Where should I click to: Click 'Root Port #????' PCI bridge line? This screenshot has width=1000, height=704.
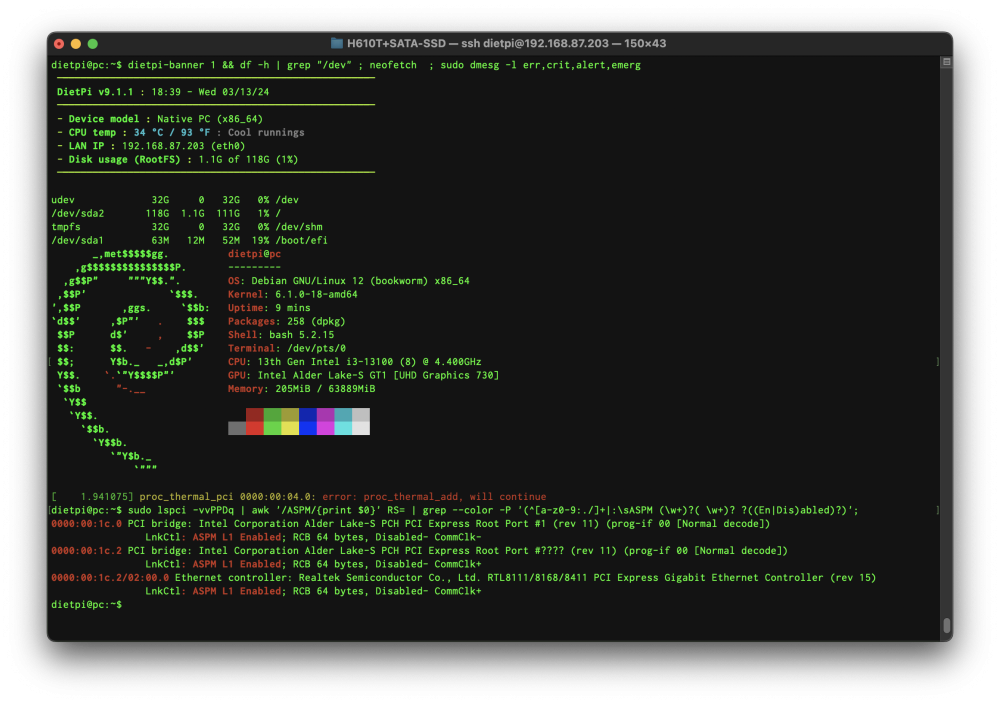[419, 550]
